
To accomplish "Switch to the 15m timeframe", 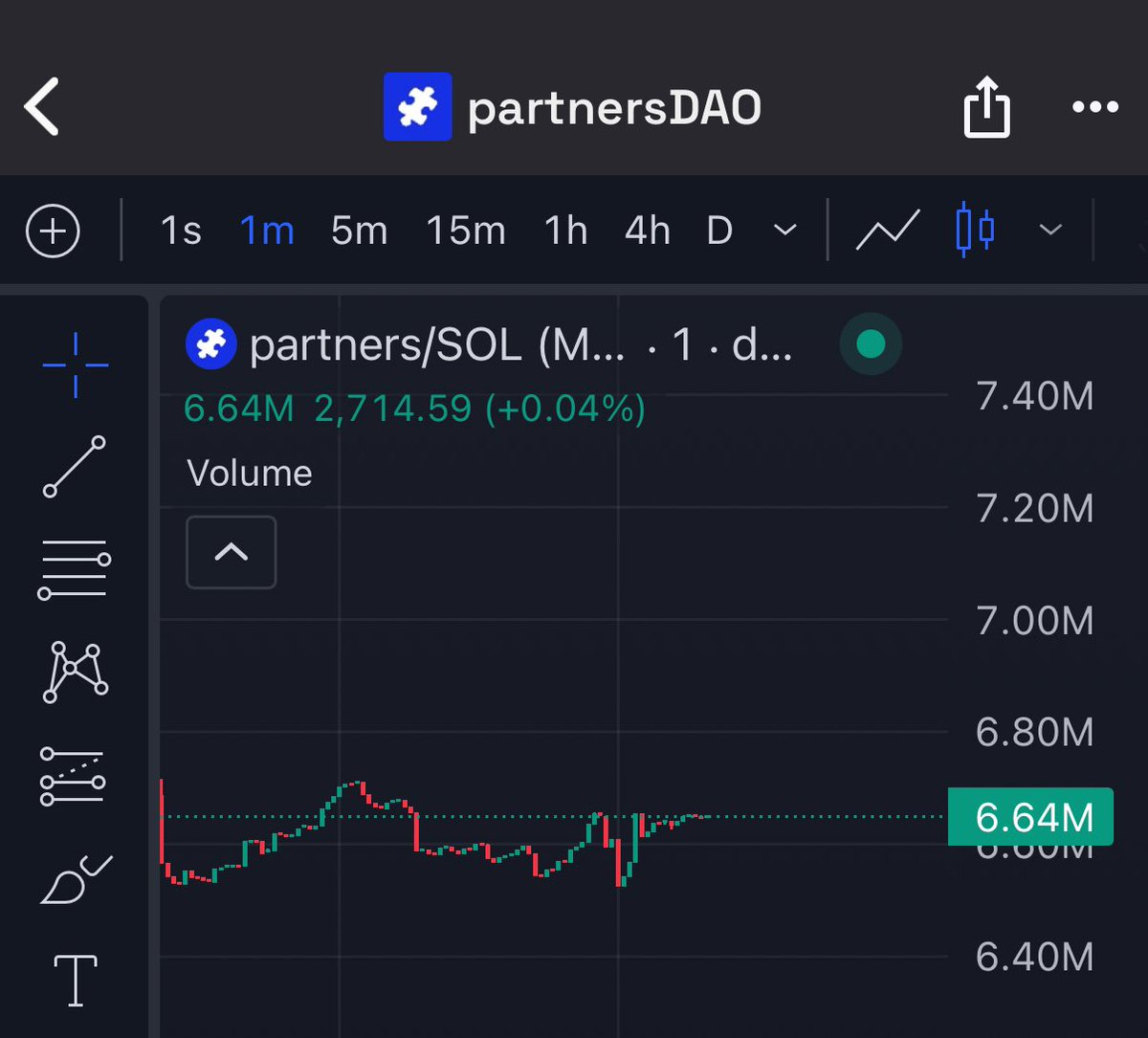I will [466, 232].
